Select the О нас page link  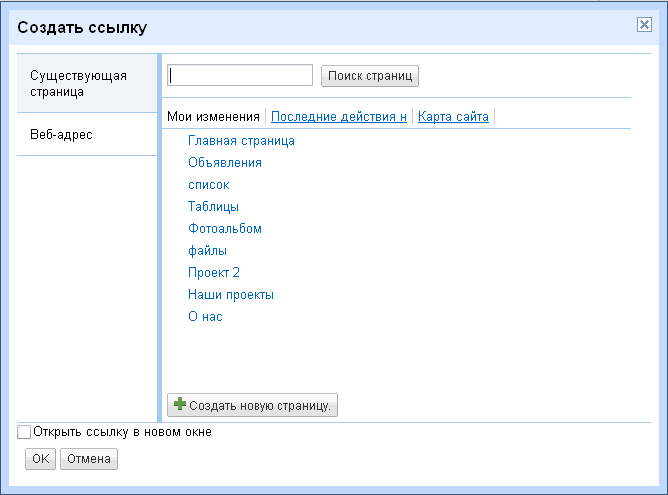(205, 317)
